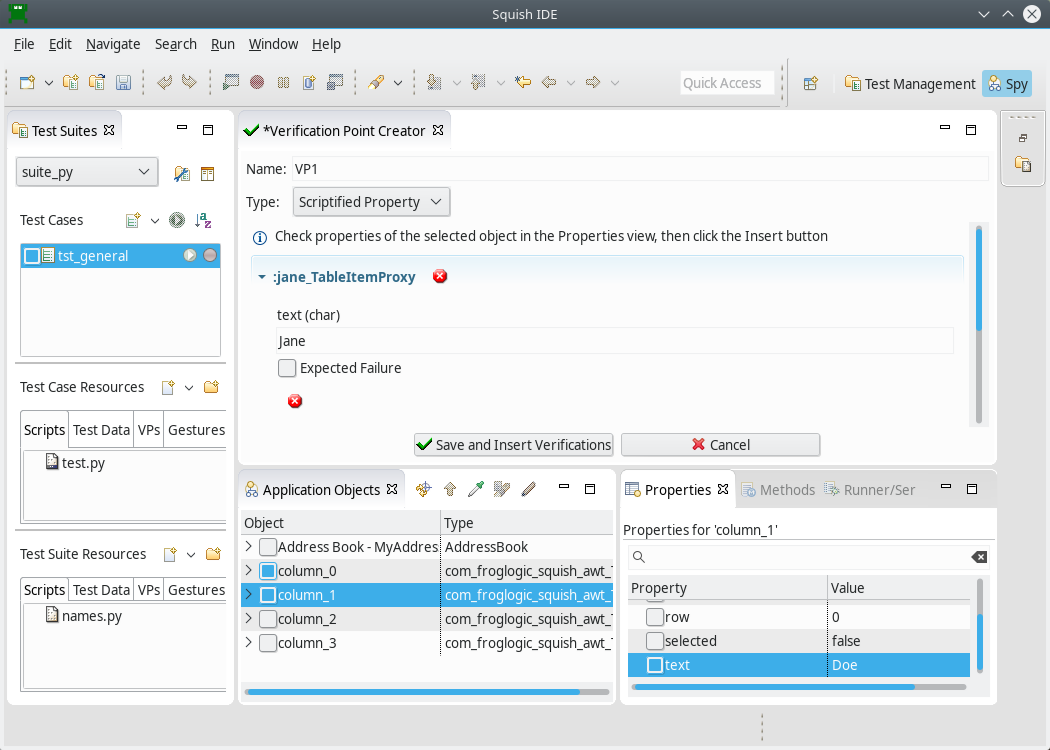Click the Save toolbar icon

pyautogui.click(x=123, y=82)
